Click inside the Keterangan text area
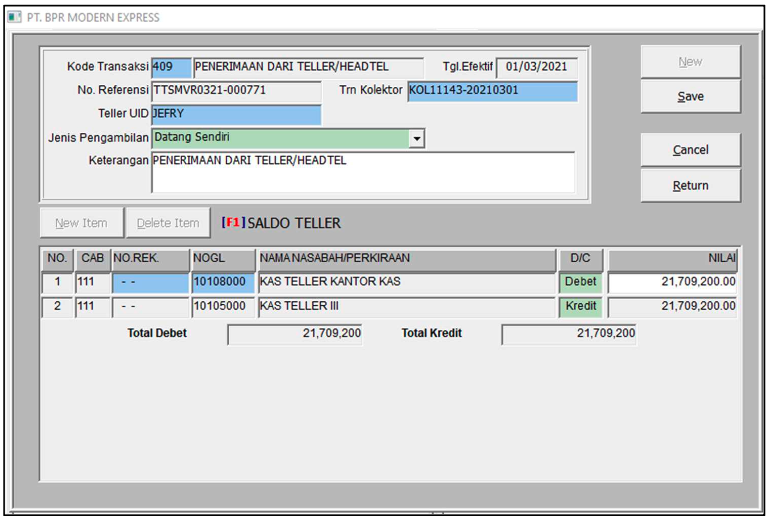The width and height of the screenshot is (773, 522). point(363,172)
